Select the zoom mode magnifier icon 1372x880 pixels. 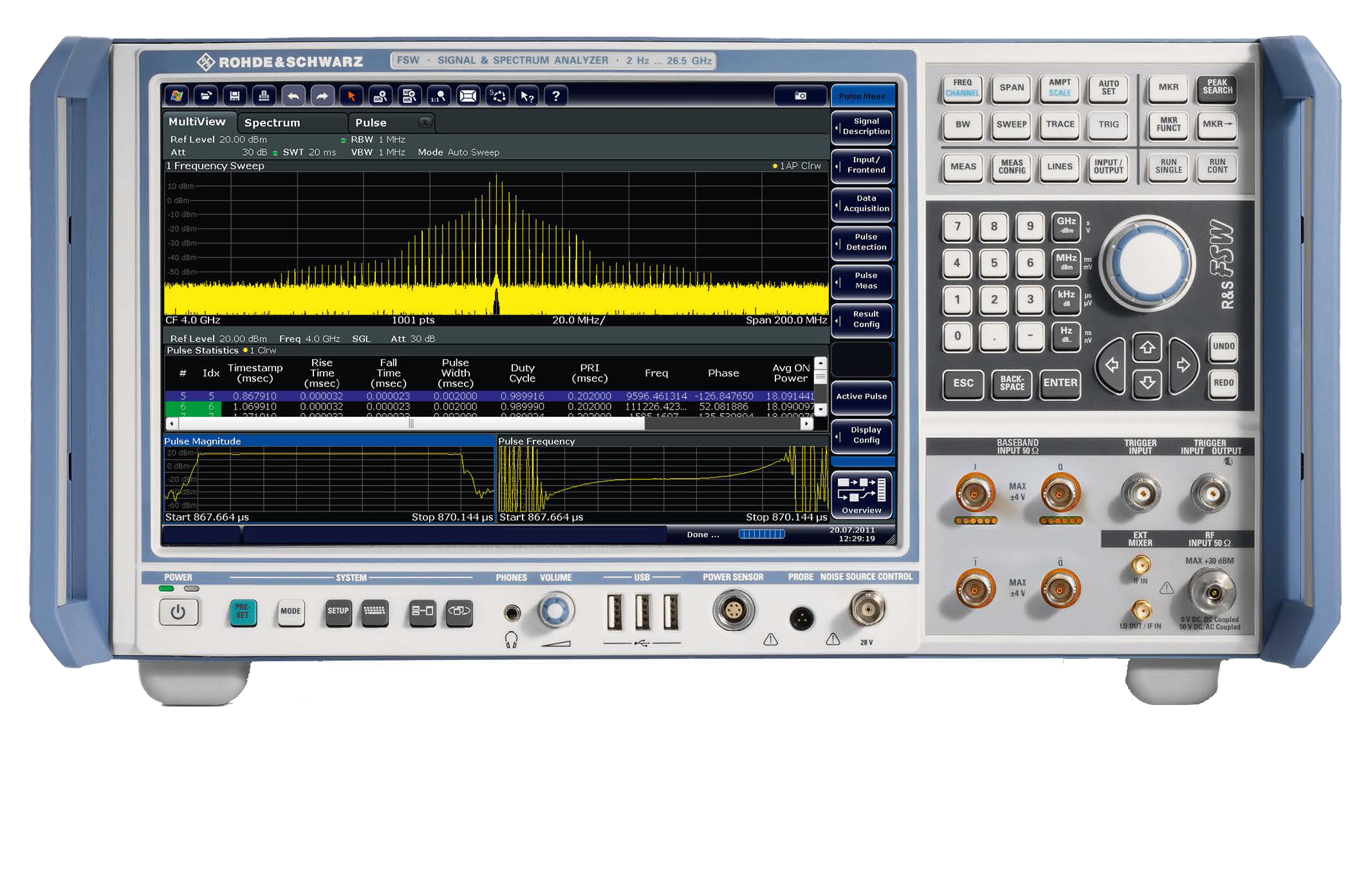(380, 96)
